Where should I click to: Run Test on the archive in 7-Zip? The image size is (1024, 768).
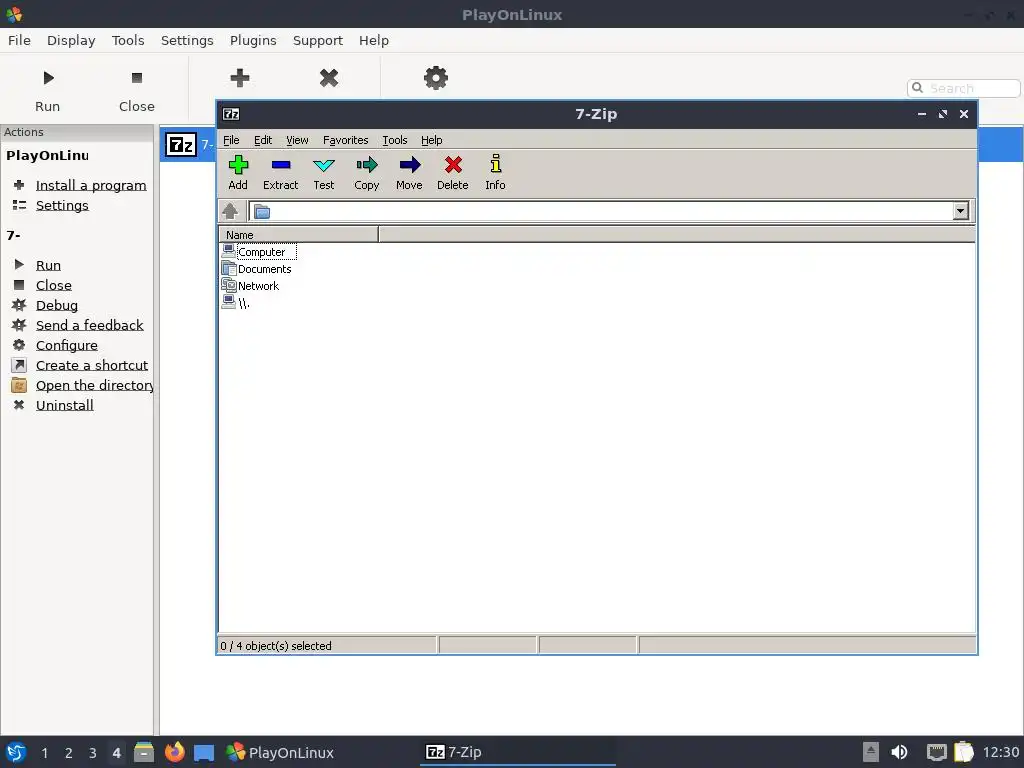point(323,172)
